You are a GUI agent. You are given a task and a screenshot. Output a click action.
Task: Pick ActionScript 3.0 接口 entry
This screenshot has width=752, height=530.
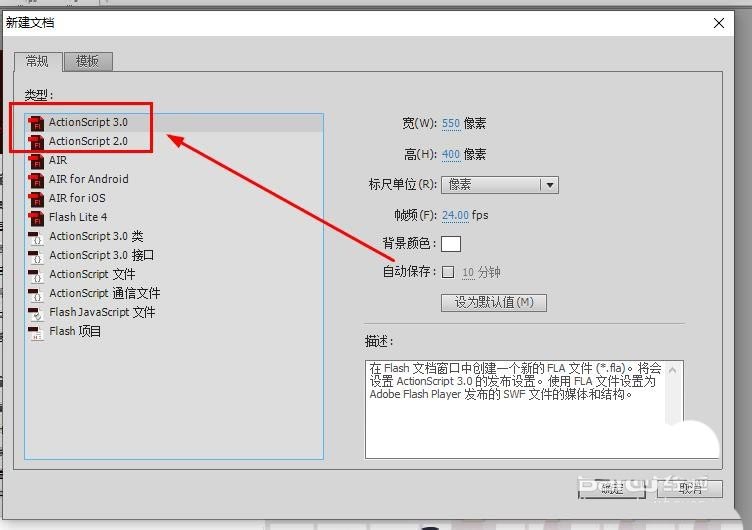(x=174, y=255)
